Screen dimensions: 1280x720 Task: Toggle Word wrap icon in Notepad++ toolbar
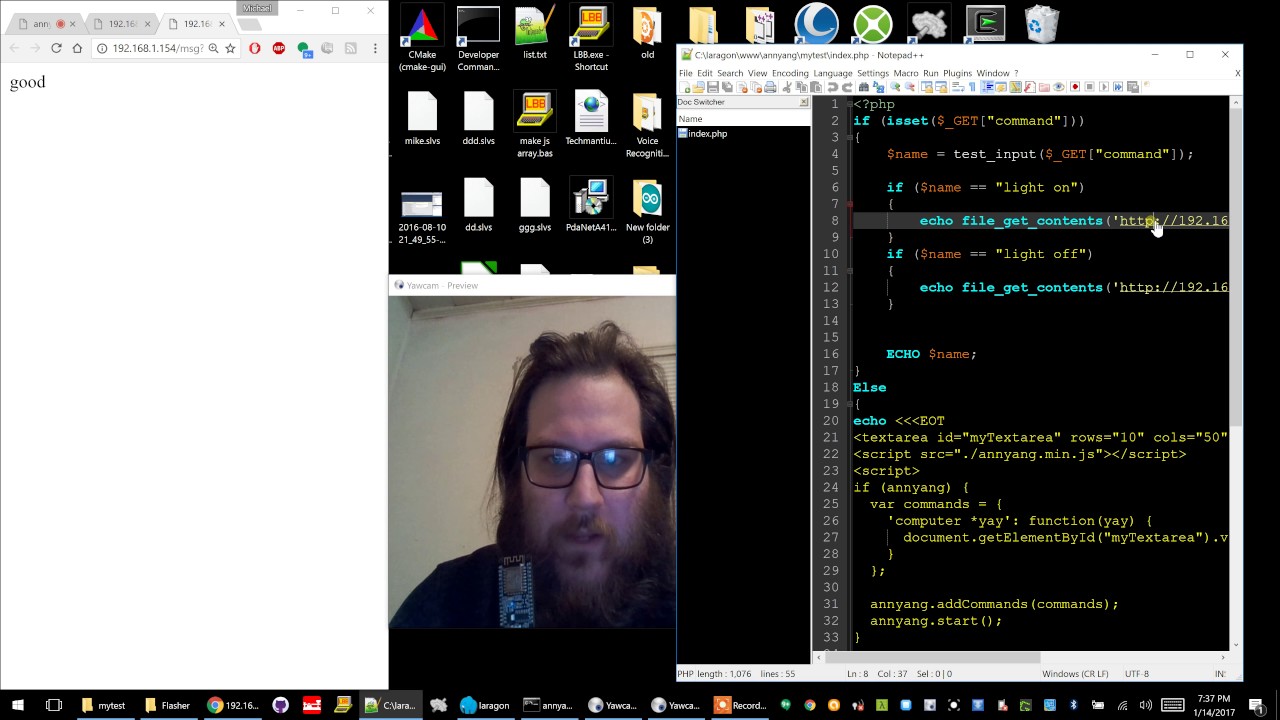coord(956,87)
